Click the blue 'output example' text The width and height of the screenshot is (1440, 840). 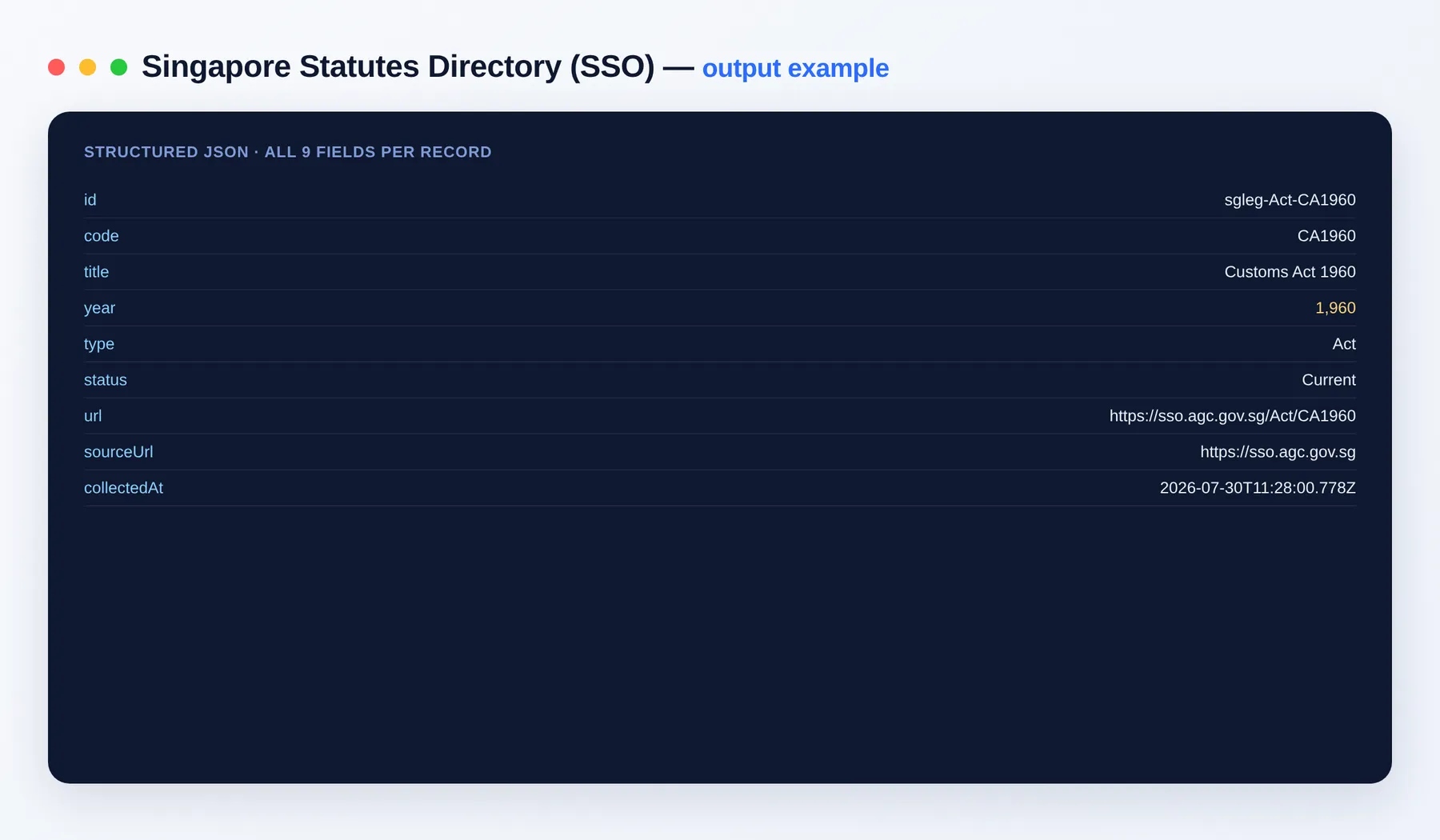(795, 68)
